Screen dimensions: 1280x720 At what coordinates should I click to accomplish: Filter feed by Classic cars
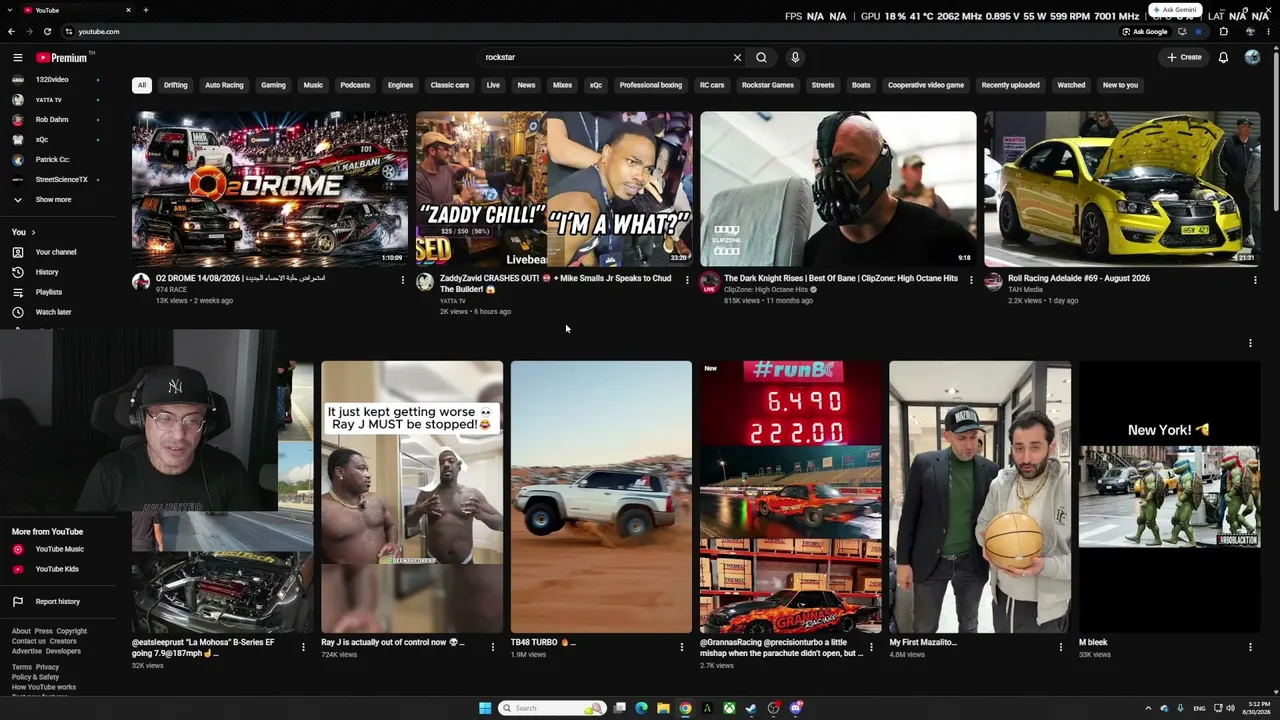coord(449,85)
